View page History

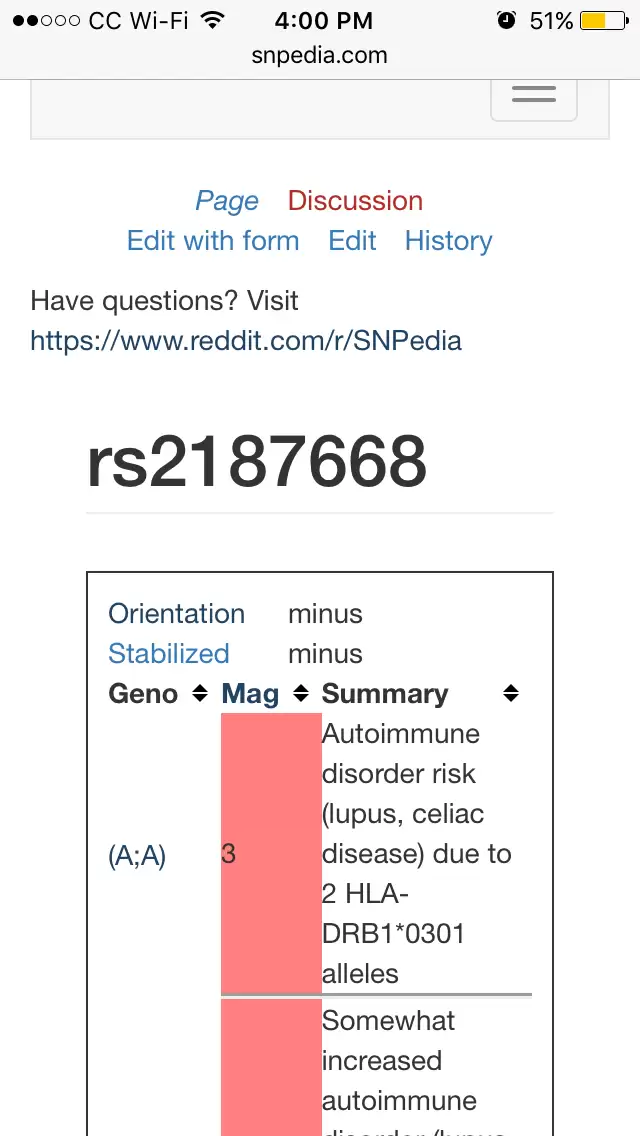pos(448,241)
